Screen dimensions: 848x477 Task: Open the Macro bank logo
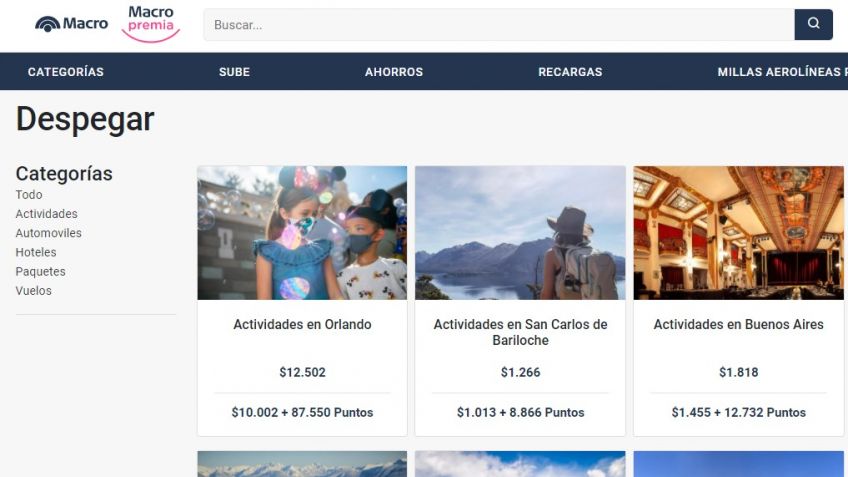coord(71,24)
